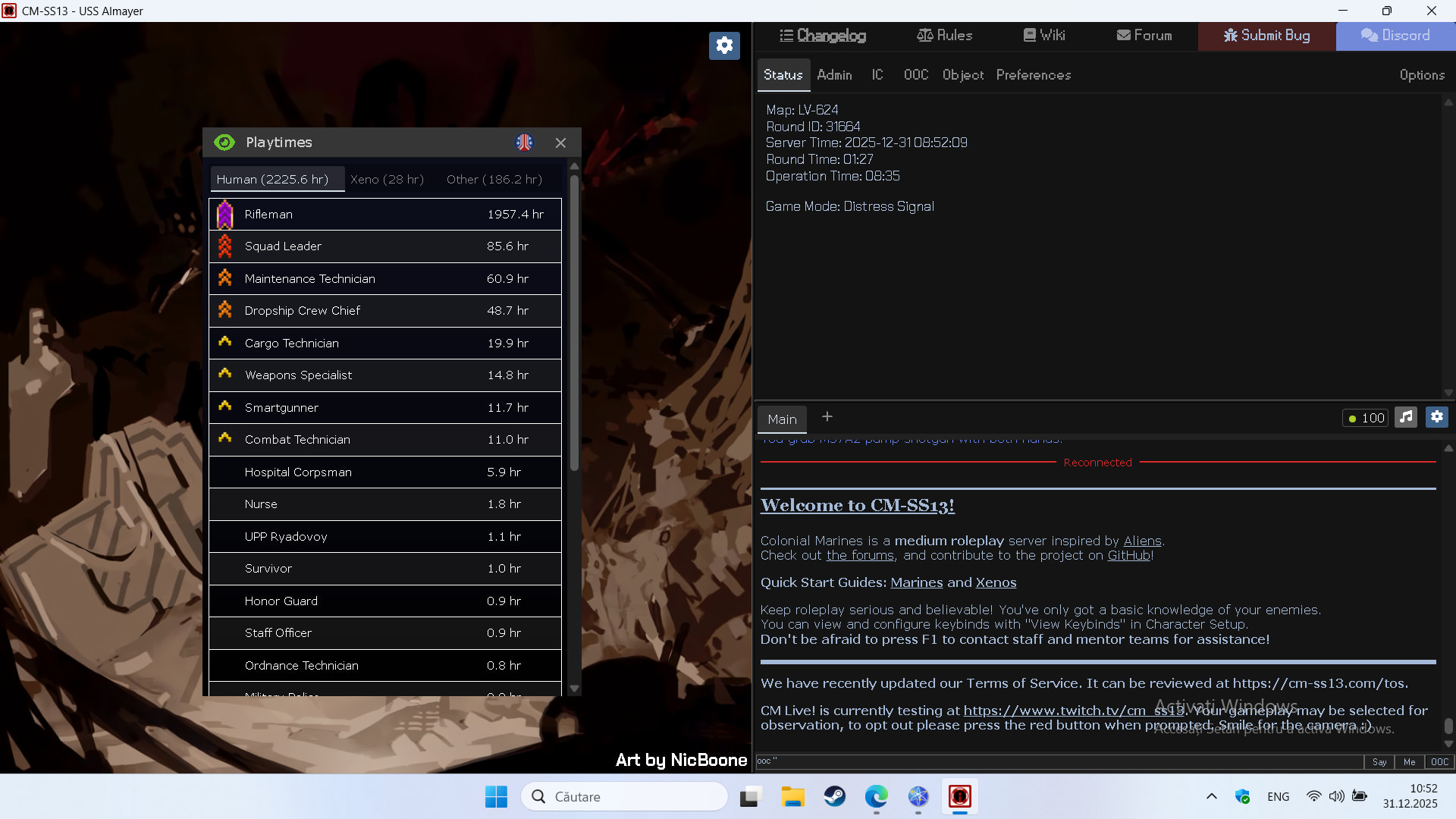Screen dimensions: 1456x819
Task: Click the UK flag icon in Playtimes header
Action: [x=524, y=143]
